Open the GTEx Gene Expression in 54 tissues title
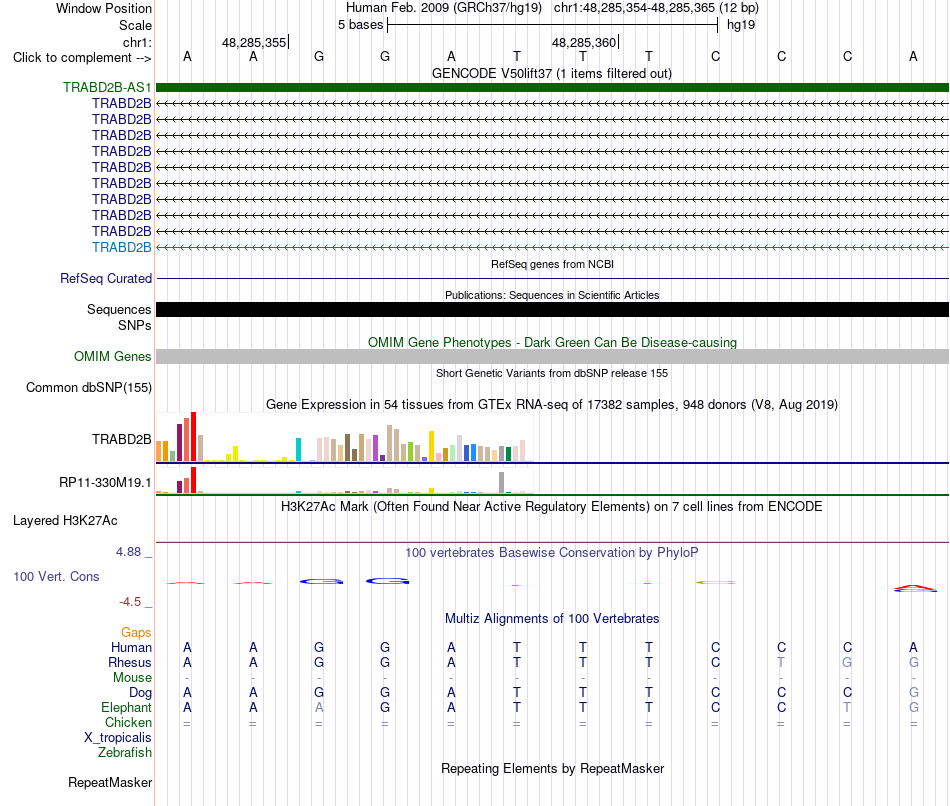Viewport: 950px width, 806px height. [x=552, y=404]
